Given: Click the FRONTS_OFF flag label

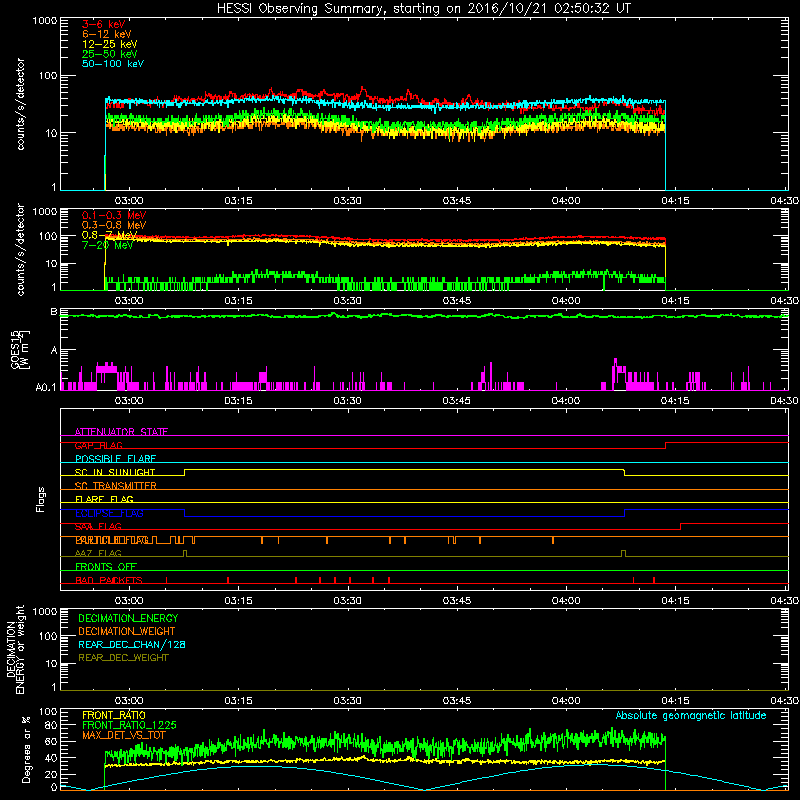Looking at the screenshot, I should tap(106, 567).
